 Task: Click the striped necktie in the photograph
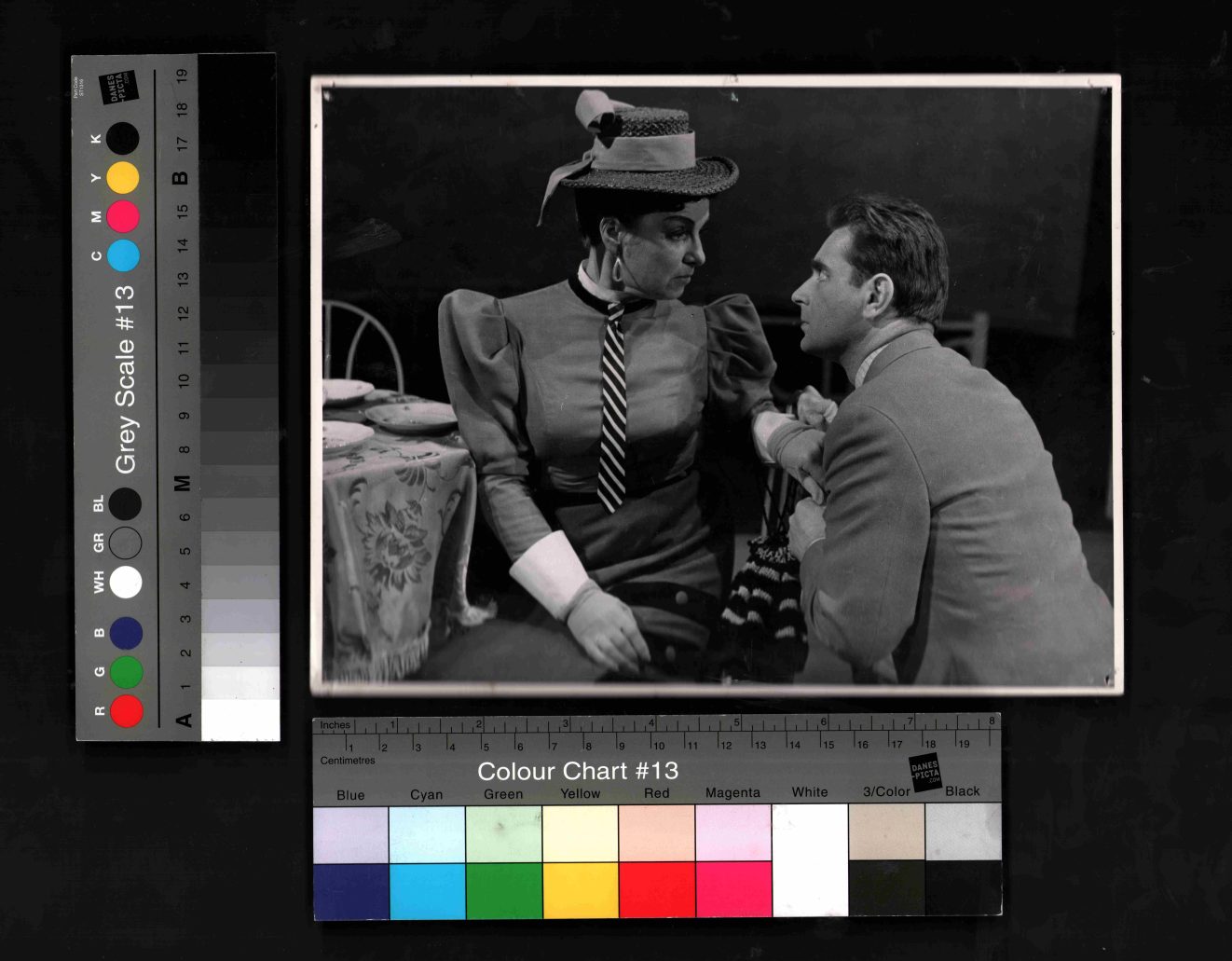pos(612,410)
